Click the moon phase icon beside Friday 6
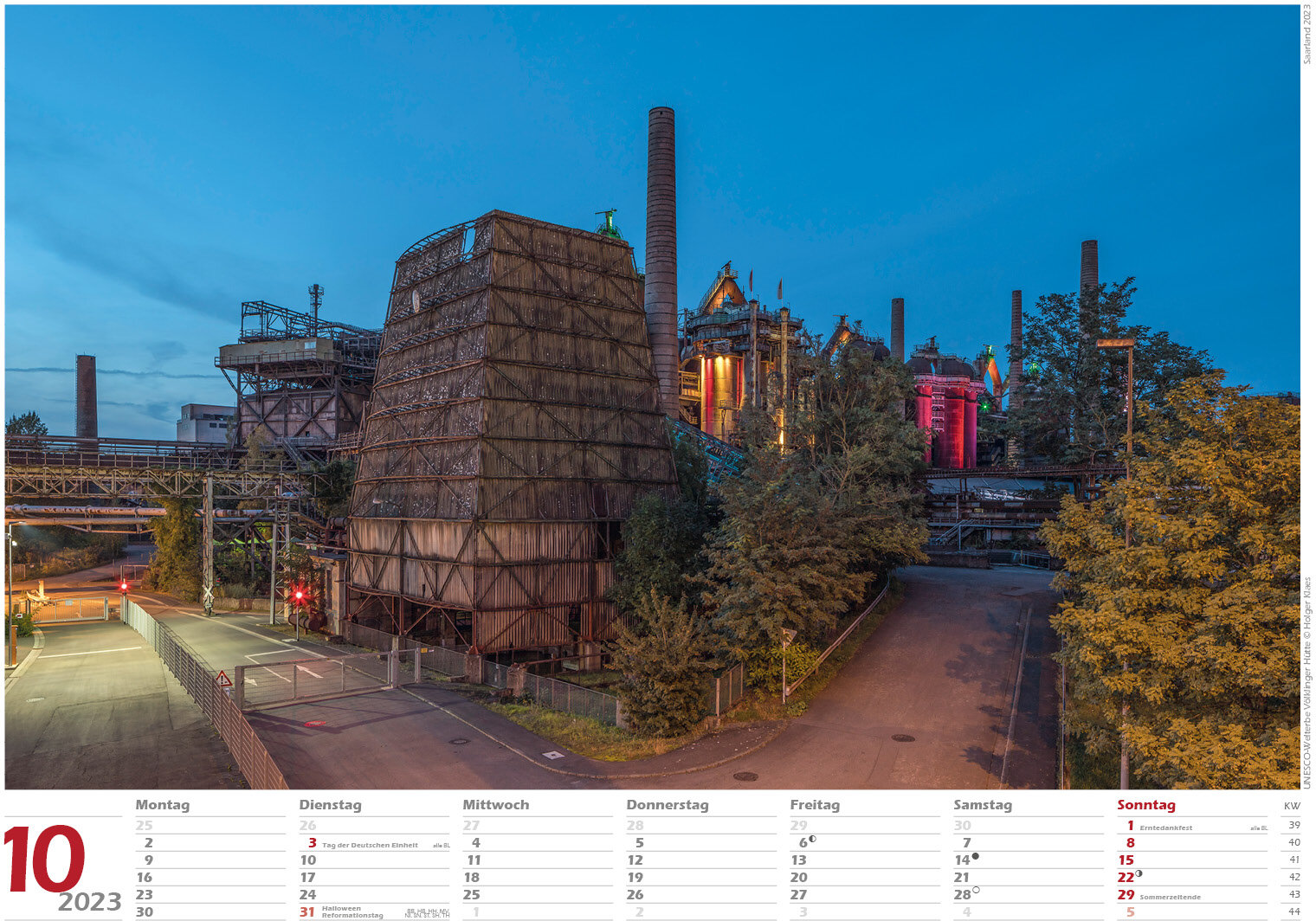This screenshot has width=1316, height=921. 812,840
